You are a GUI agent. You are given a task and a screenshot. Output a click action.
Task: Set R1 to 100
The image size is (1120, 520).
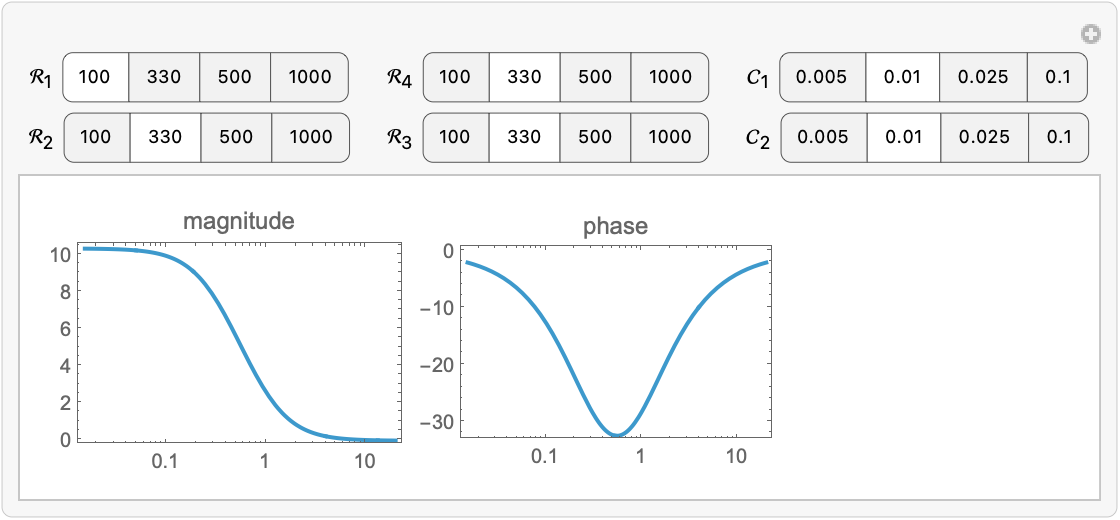pos(95,77)
